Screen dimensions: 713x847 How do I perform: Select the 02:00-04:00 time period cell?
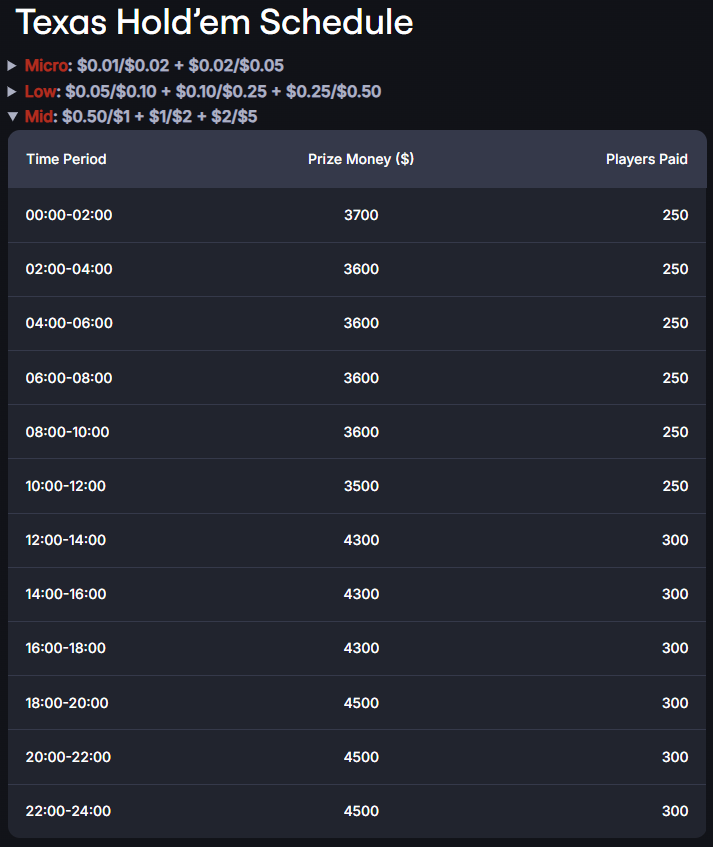pos(69,269)
